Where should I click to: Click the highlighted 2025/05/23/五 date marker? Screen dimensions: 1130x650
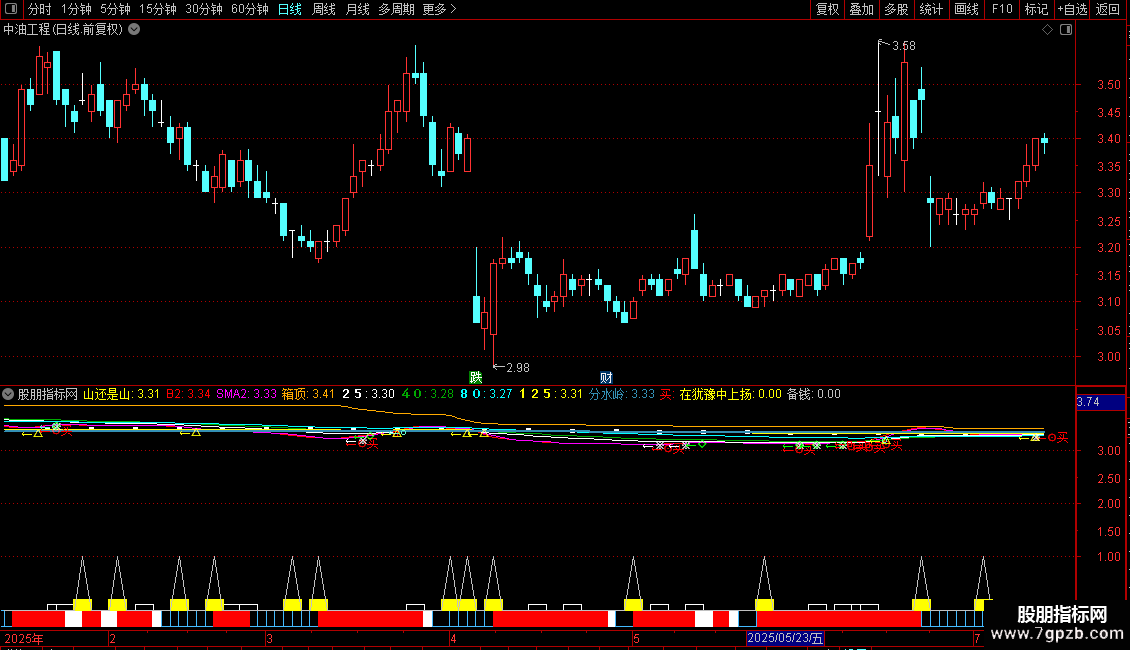pyautogui.click(x=786, y=638)
